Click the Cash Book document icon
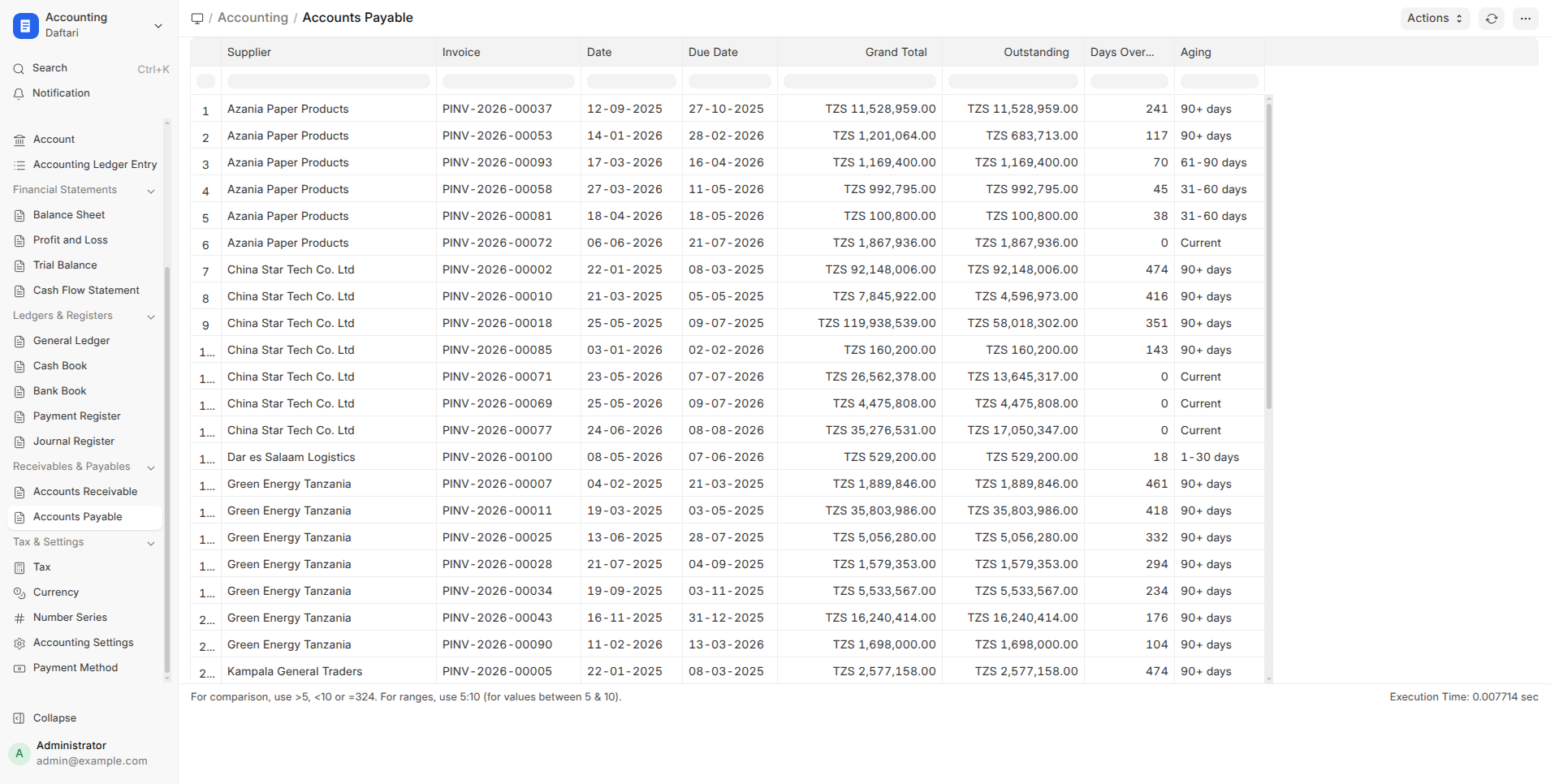The height and width of the screenshot is (784, 1559). [19, 367]
